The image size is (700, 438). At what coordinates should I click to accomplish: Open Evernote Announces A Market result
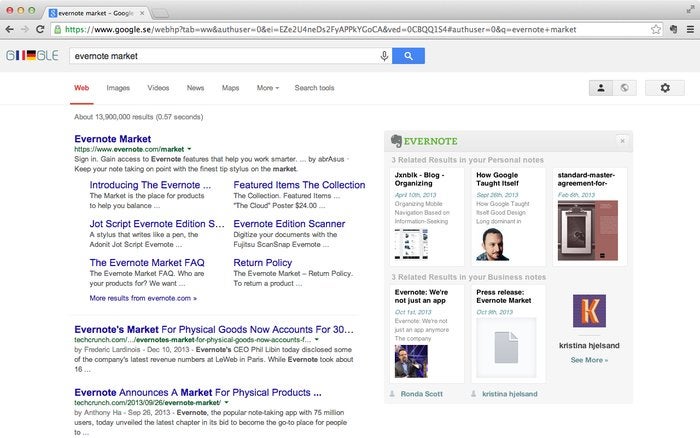[198, 392]
